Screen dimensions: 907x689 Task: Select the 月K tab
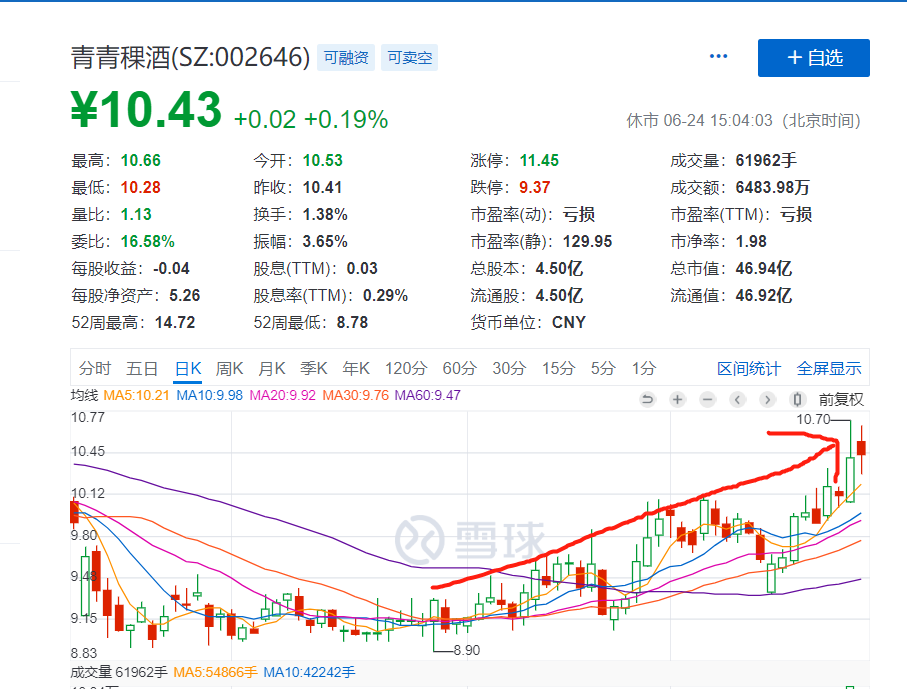pos(272,369)
